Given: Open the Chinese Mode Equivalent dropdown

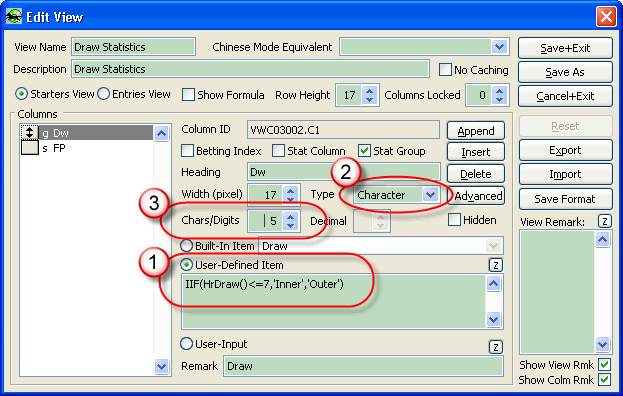Looking at the screenshot, I should 499,47.
